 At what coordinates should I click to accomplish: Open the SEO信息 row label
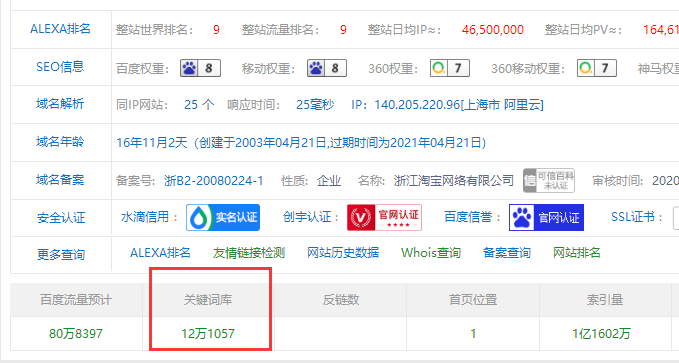(x=60, y=67)
